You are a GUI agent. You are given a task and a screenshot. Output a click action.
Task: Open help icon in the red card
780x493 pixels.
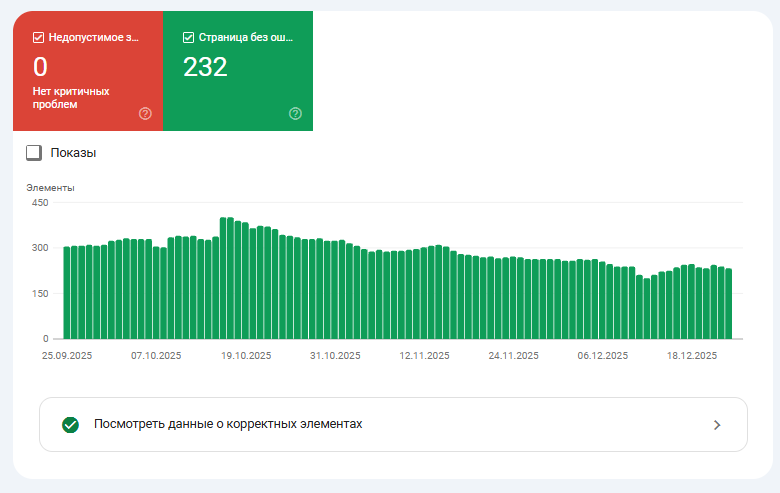(x=145, y=113)
